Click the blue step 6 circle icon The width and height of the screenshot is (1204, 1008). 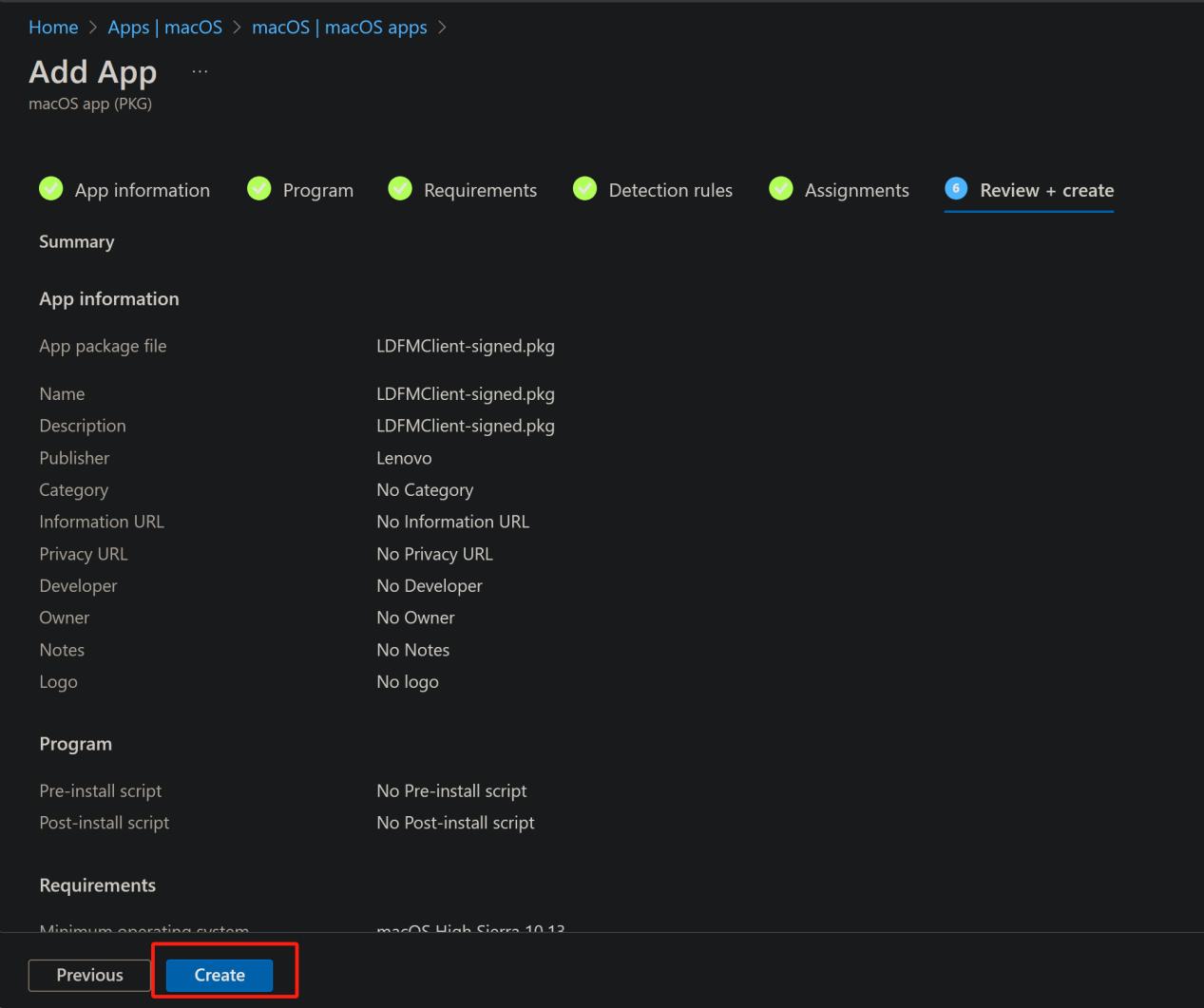click(x=956, y=189)
